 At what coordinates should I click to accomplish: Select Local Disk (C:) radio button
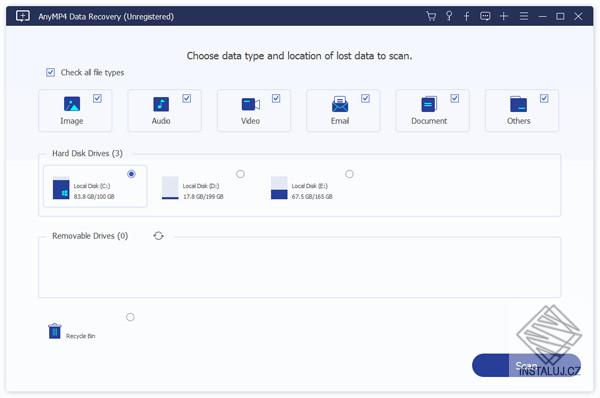pyautogui.click(x=131, y=174)
